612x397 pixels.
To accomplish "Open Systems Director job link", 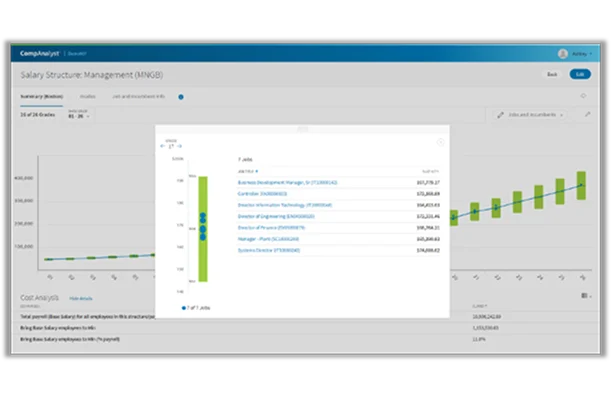I will coord(269,250).
